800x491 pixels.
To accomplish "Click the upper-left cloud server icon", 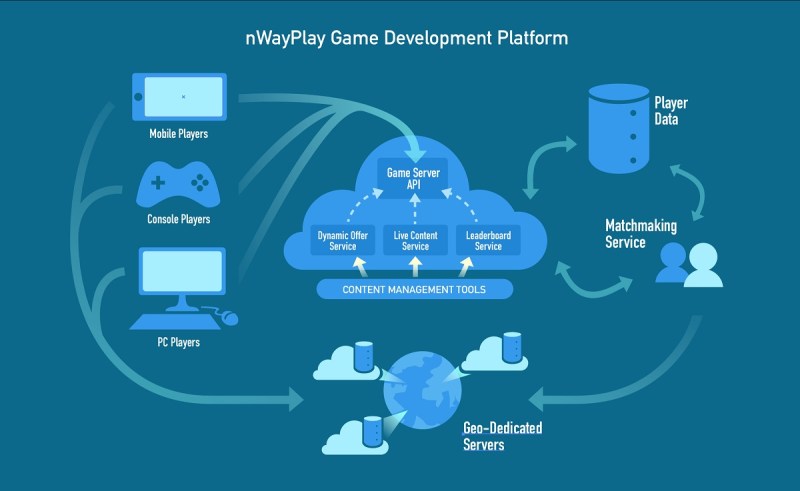I will click(346, 361).
